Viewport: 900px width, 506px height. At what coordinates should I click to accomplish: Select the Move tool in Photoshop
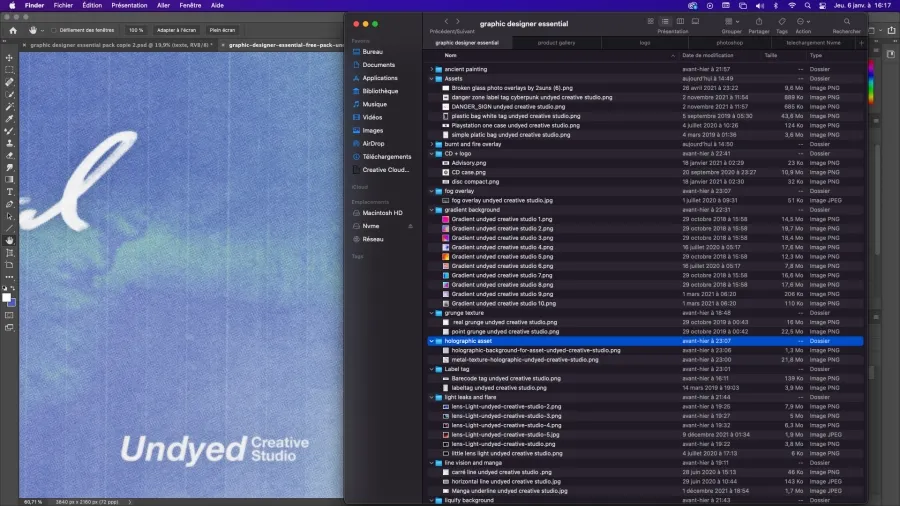coord(9,58)
